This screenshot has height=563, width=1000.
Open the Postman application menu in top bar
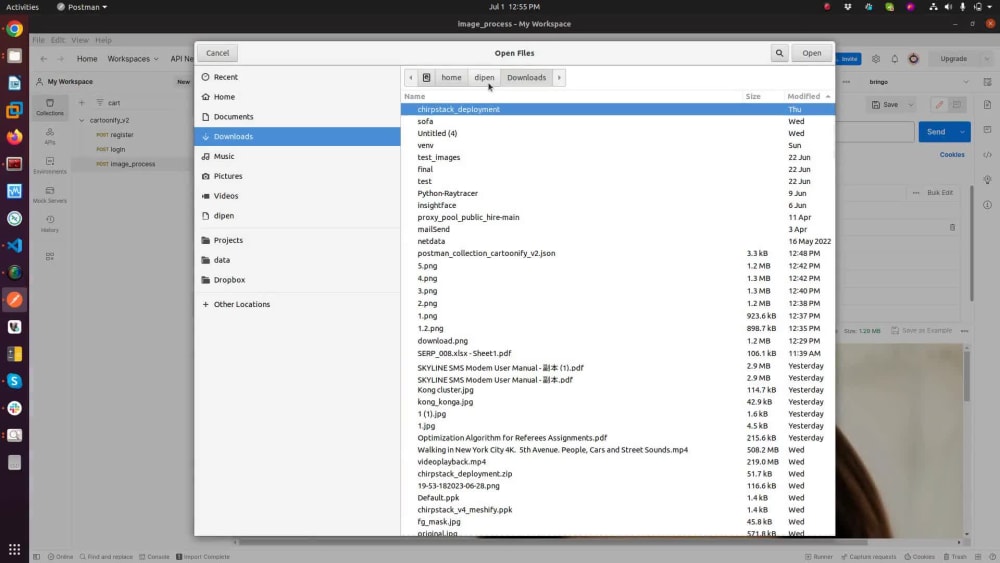[82, 7]
